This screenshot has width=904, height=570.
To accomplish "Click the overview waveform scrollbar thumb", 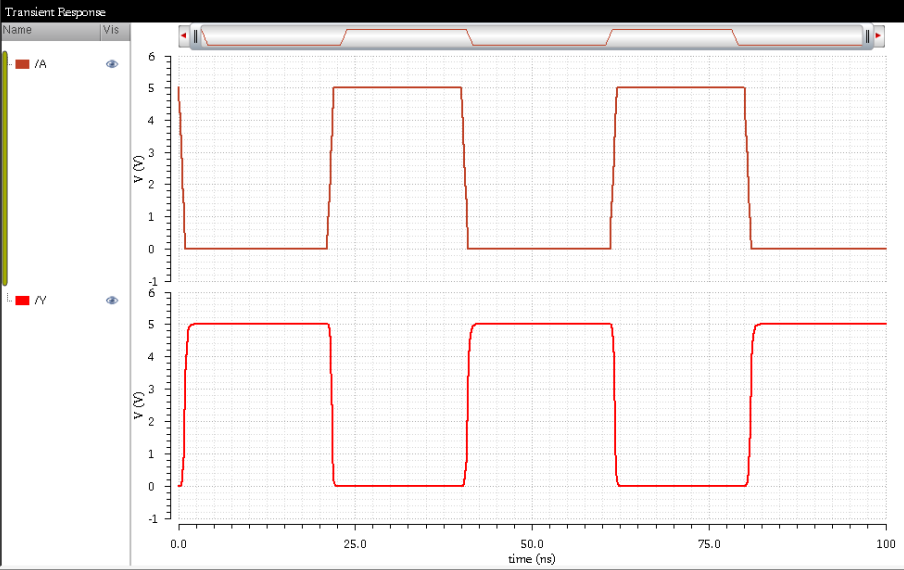I will [x=532, y=37].
